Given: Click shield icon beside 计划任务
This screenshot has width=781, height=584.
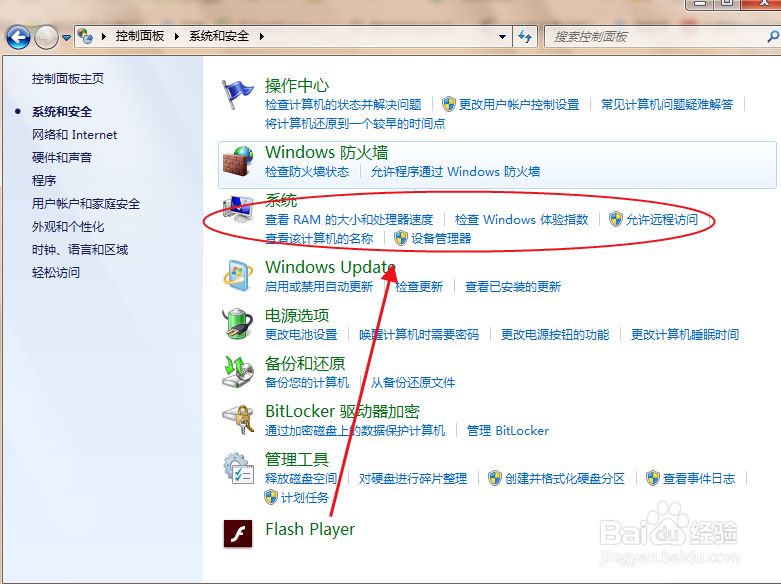Looking at the screenshot, I should pos(271,497).
